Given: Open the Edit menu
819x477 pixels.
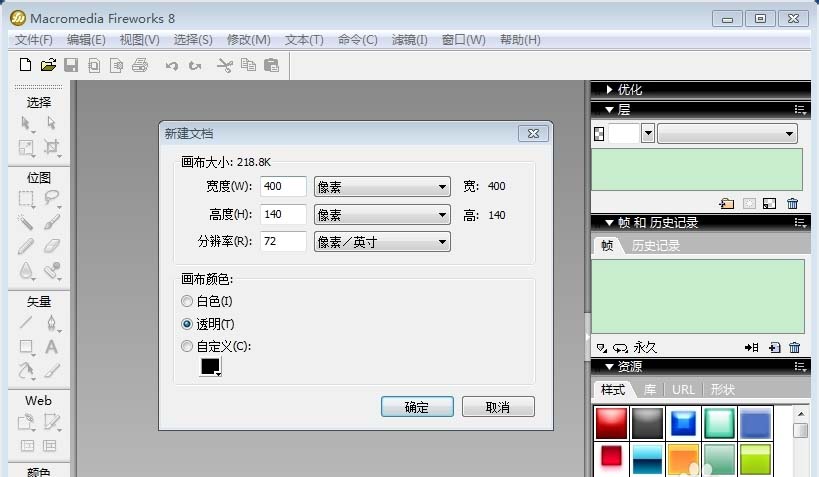Looking at the screenshot, I should tap(86, 40).
